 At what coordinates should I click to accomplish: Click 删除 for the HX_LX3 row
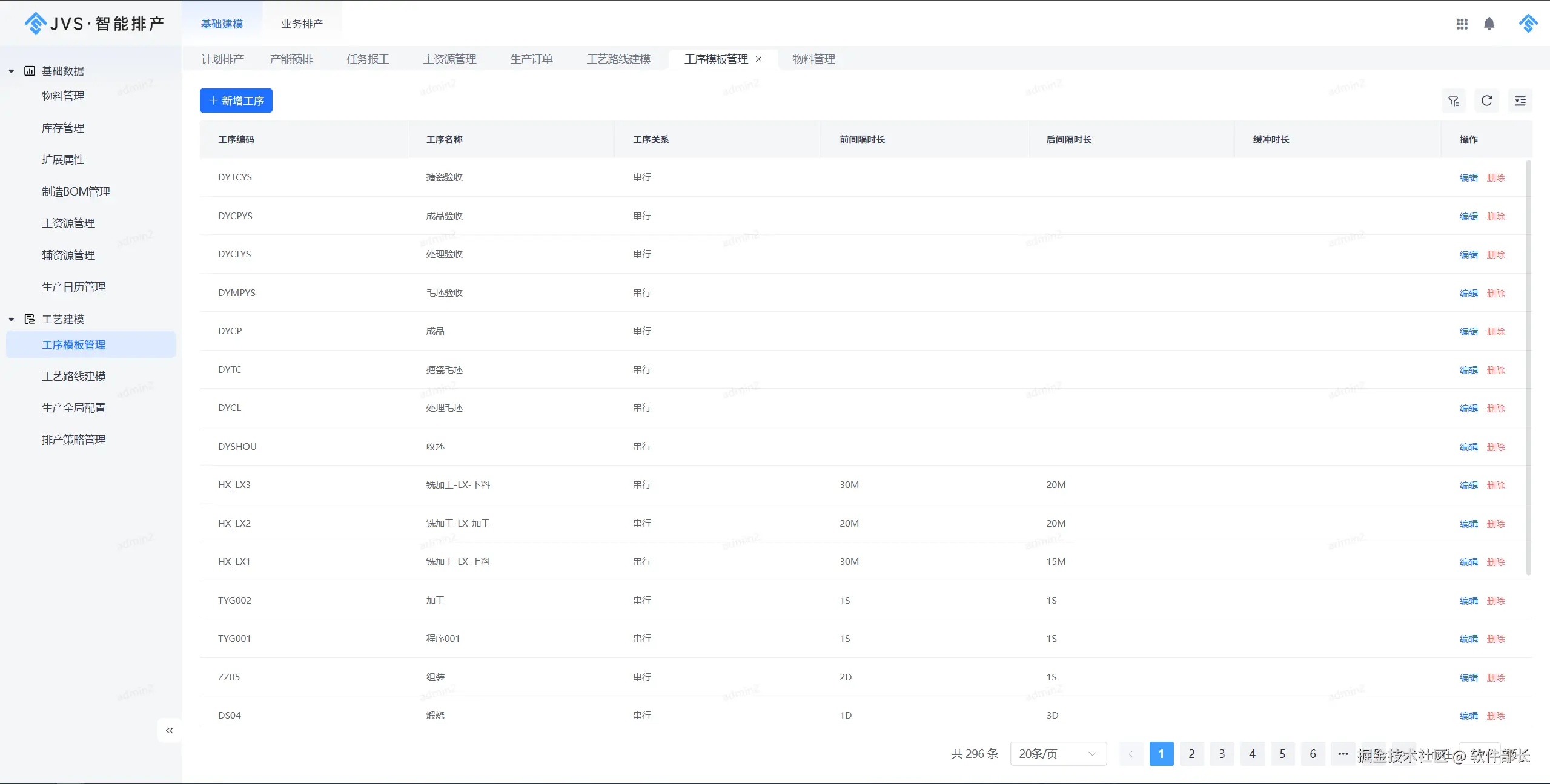coord(1495,485)
